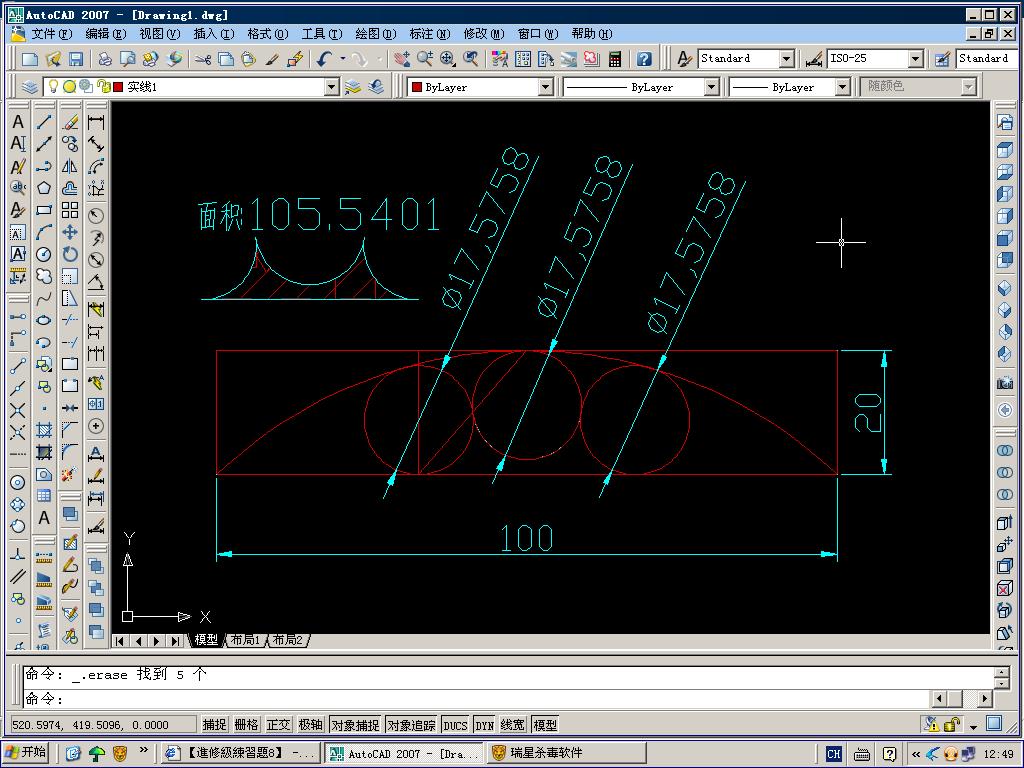Screen dimensions: 1024x768
Task: Select the Erase modify tool
Action: (x=70, y=121)
